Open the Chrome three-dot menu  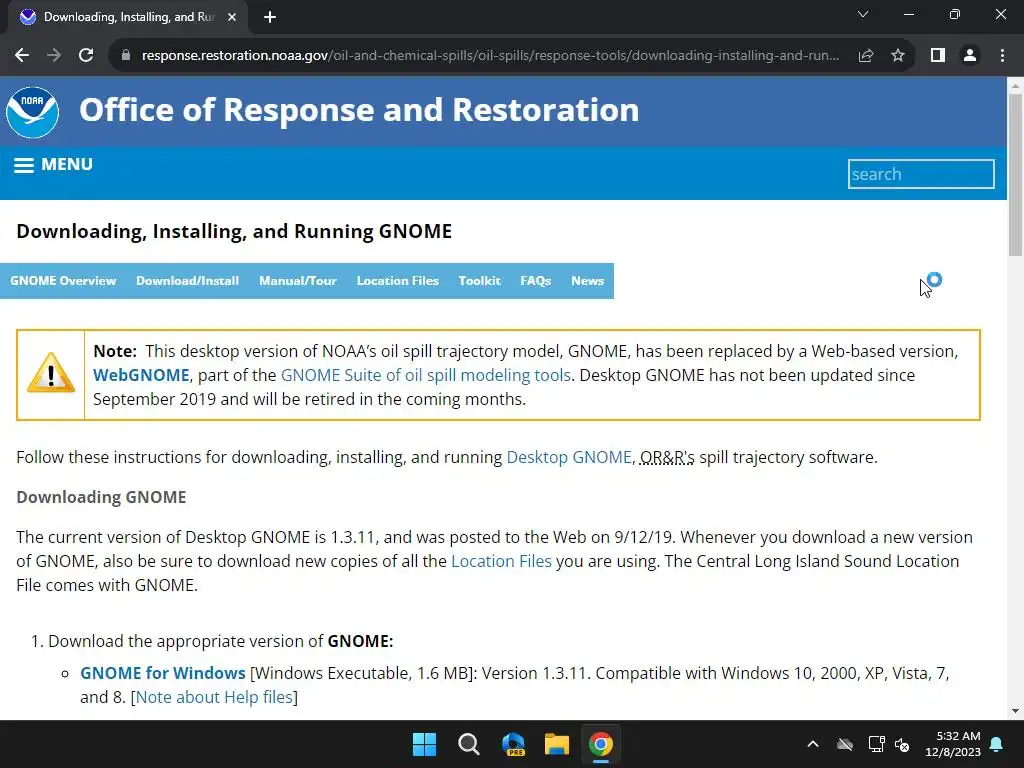click(1002, 56)
